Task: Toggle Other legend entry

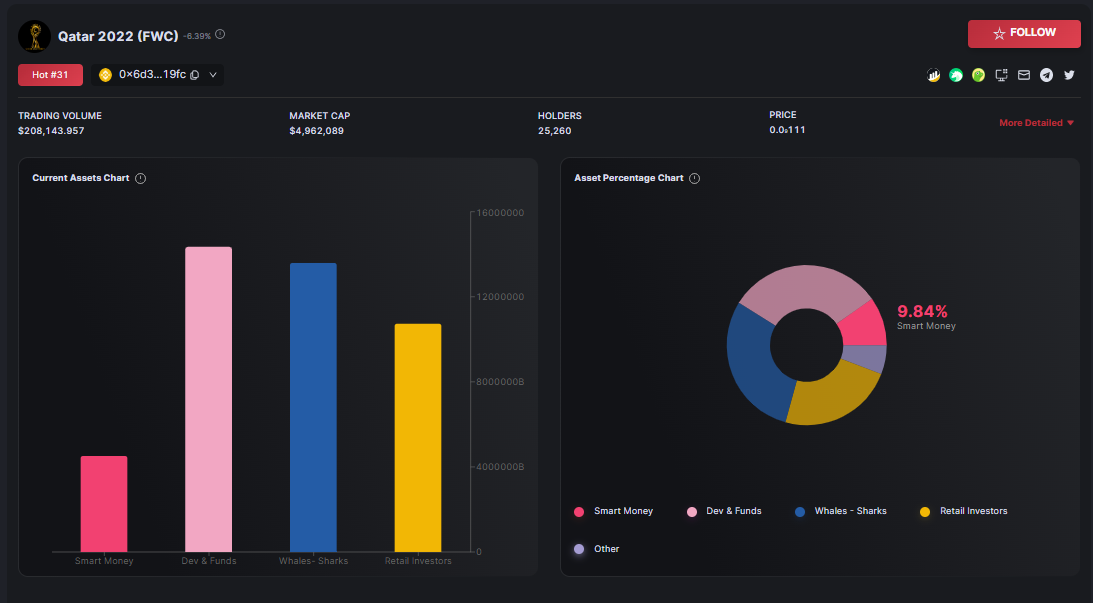Action: pyautogui.click(x=597, y=549)
